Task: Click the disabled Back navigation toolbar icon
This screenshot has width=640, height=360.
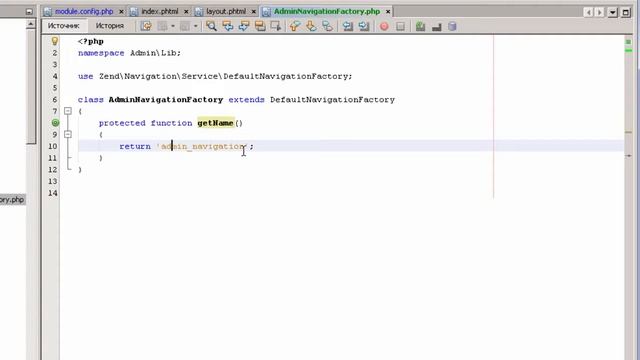Action: (x=163, y=26)
